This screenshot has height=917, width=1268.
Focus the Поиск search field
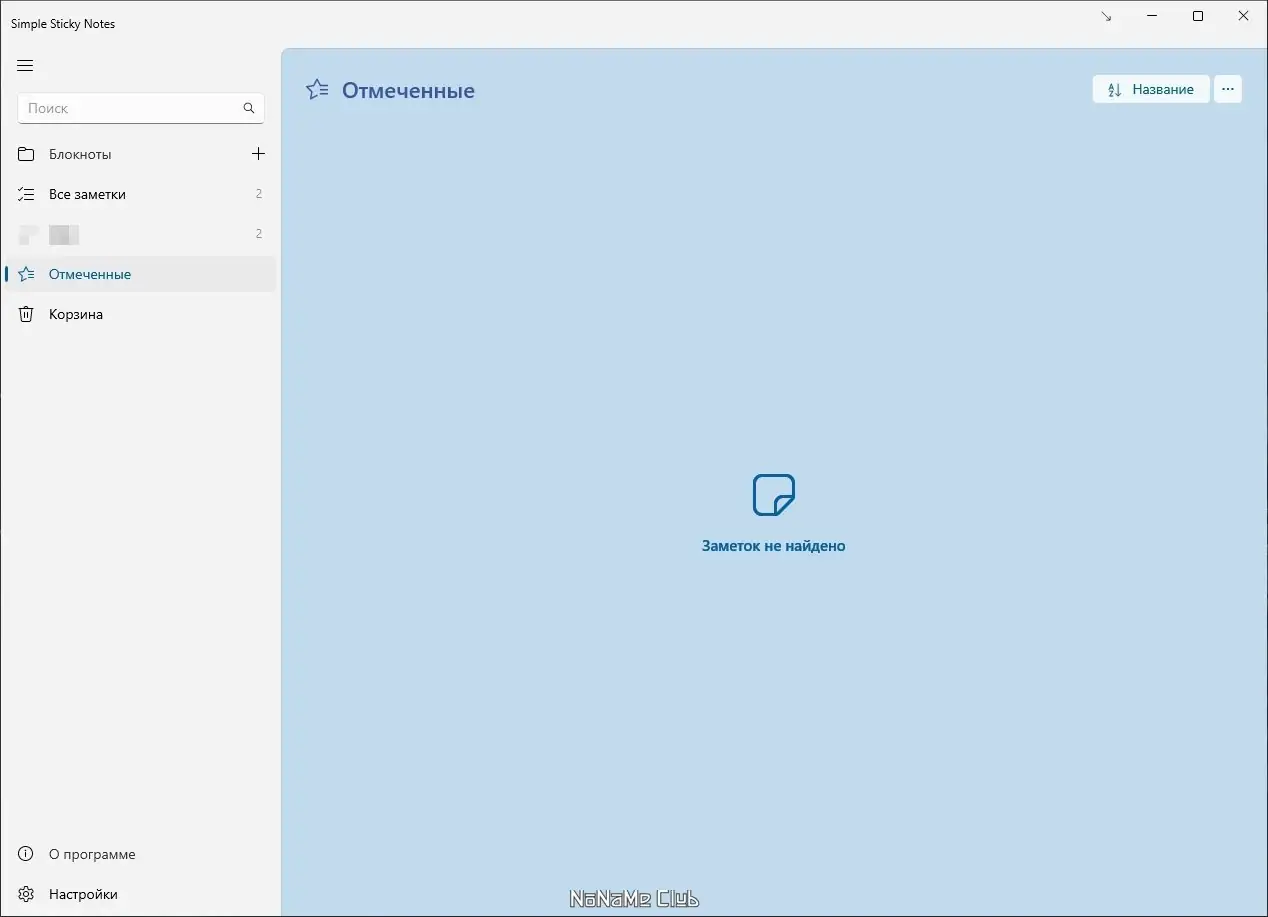coord(141,108)
